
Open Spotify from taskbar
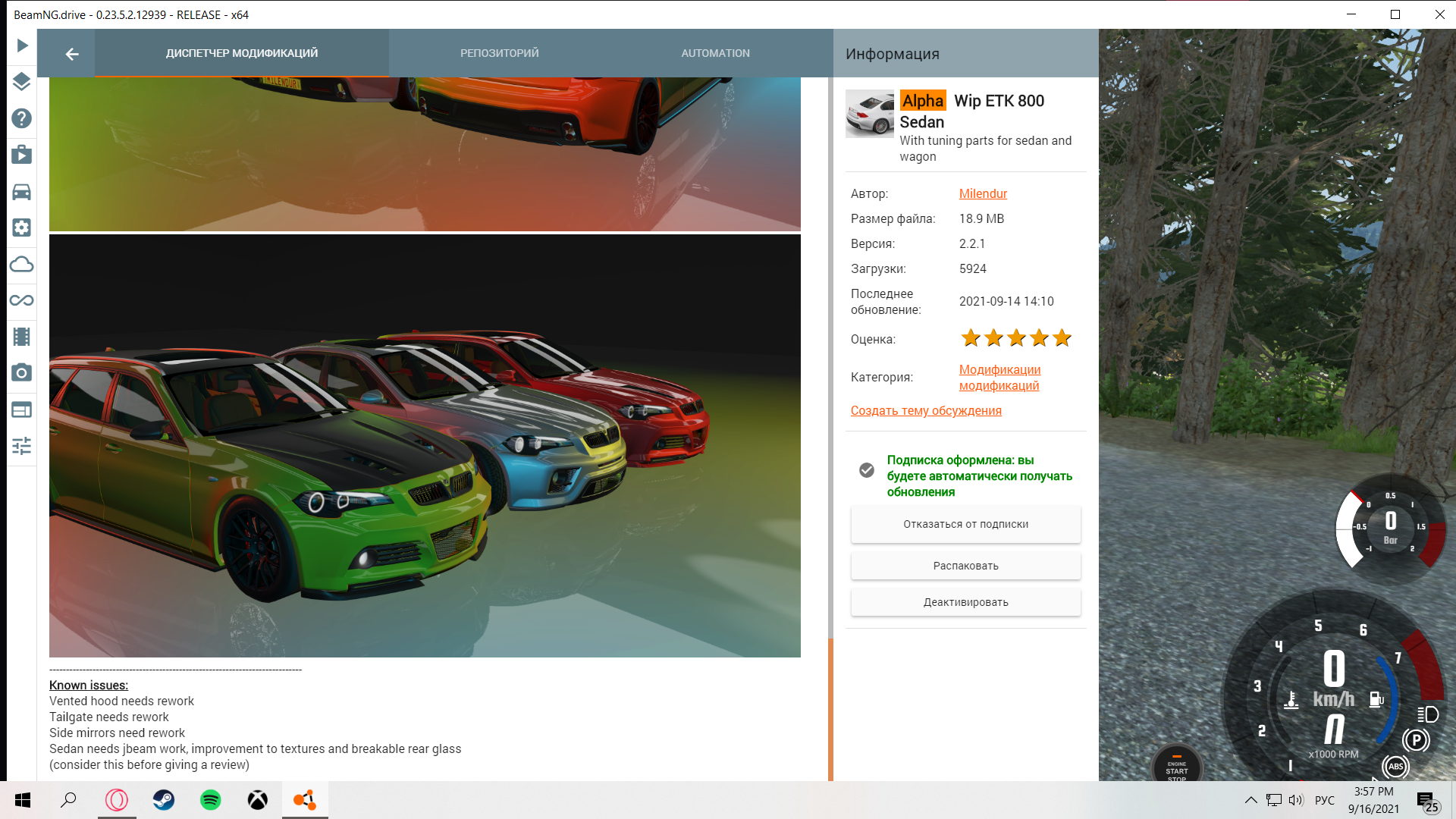coord(211,800)
